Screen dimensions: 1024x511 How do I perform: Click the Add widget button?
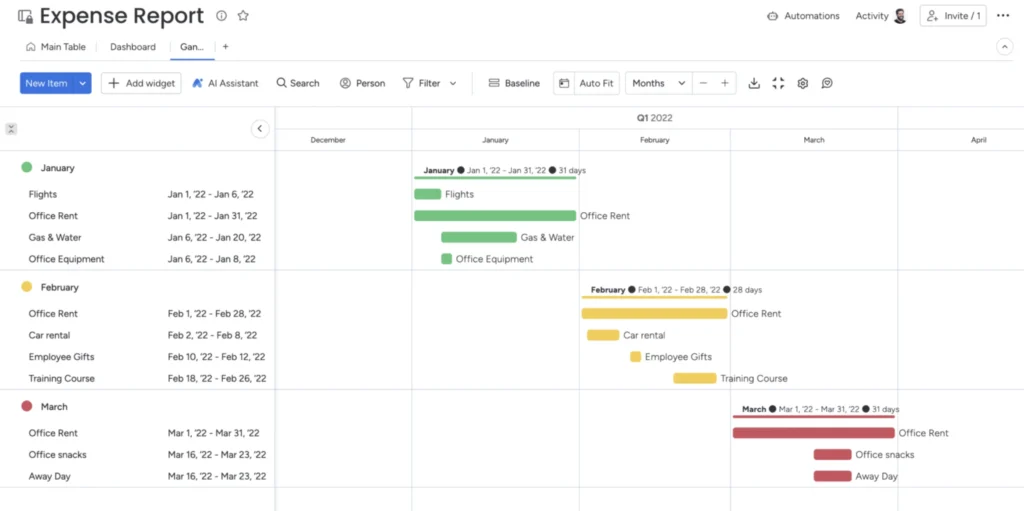pos(141,83)
